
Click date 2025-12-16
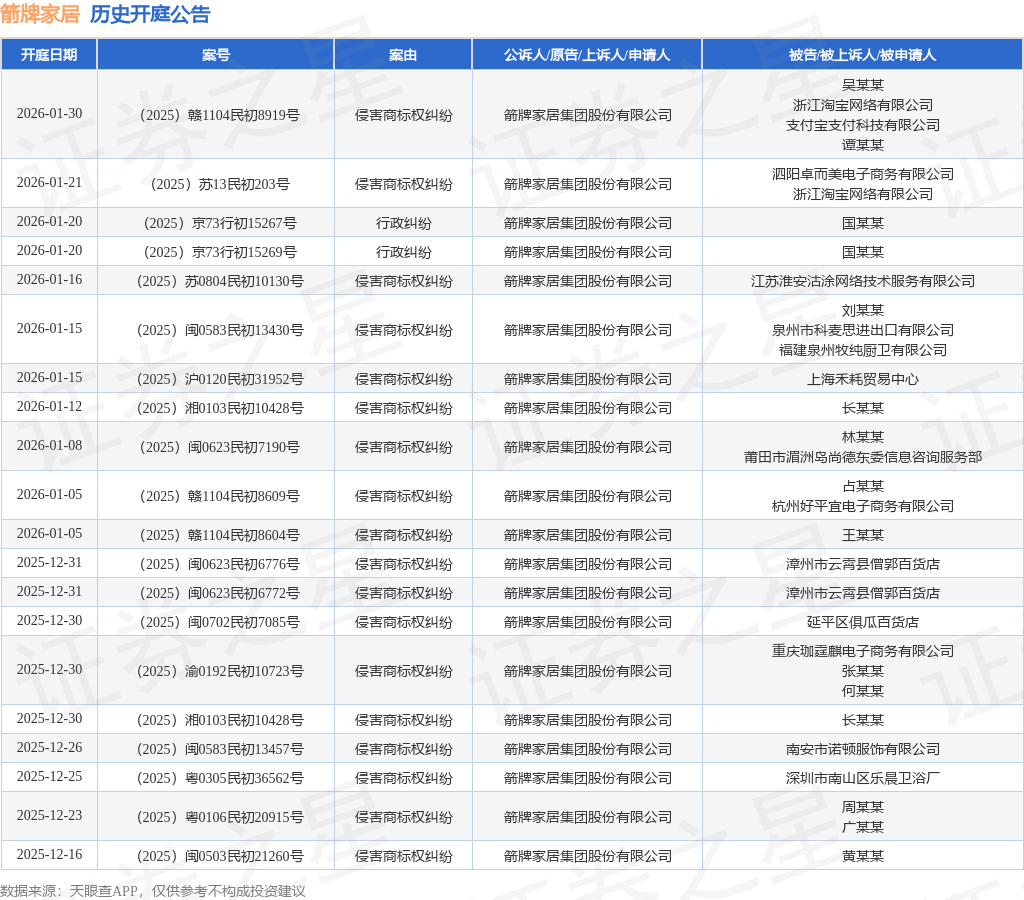(50, 855)
